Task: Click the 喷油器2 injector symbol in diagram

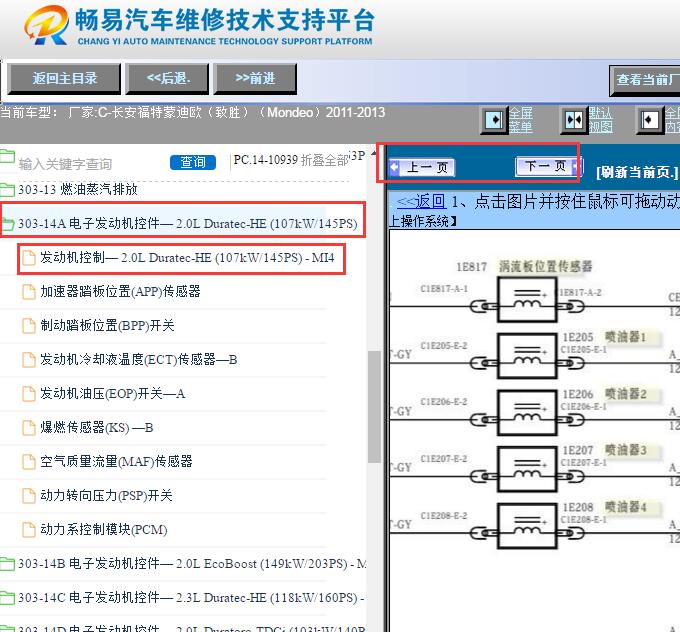Action: point(527,413)
